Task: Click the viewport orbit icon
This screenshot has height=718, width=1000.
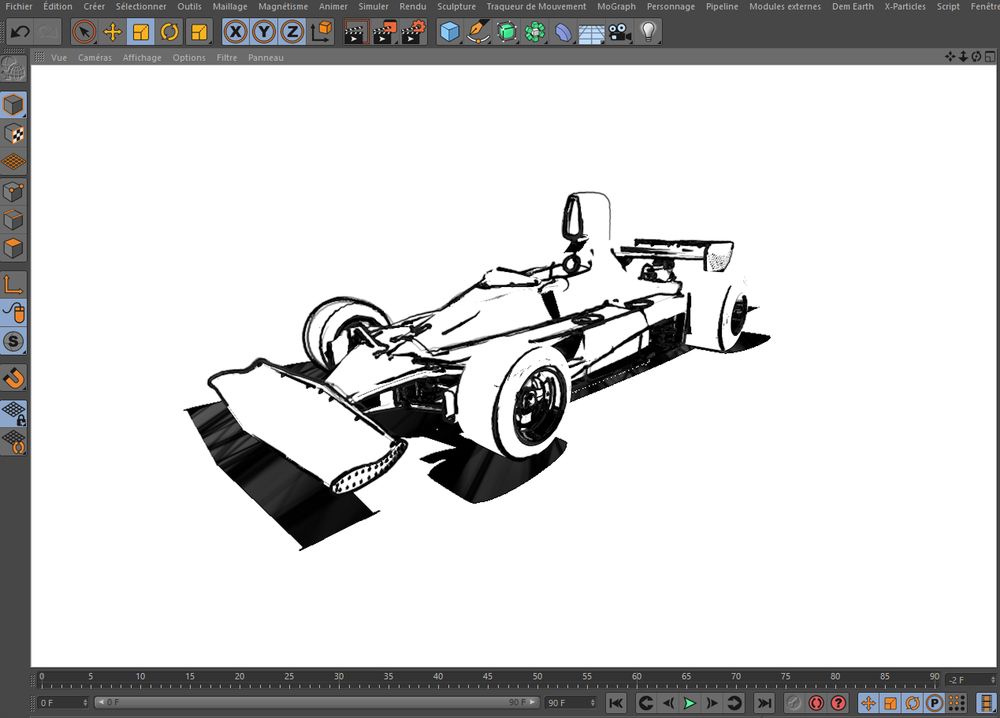Action: [x=976, y=57]
